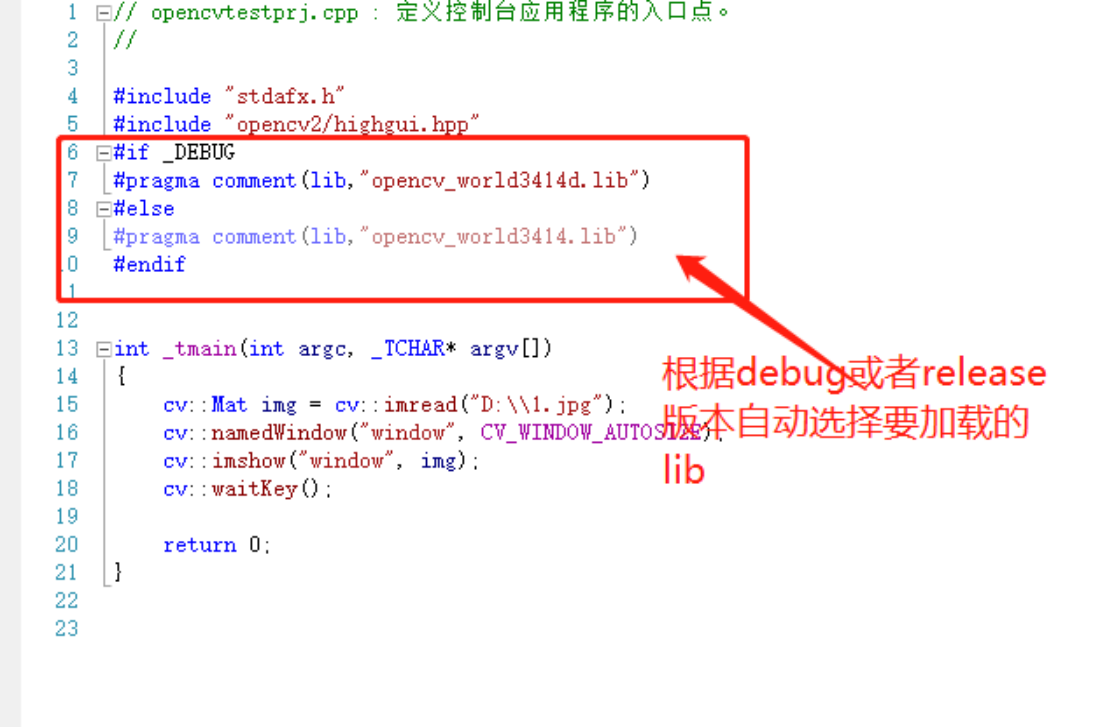1108x728 pixels.
Task: Click the opencv2/highgui.hpp include string
Action: [352, 124]
